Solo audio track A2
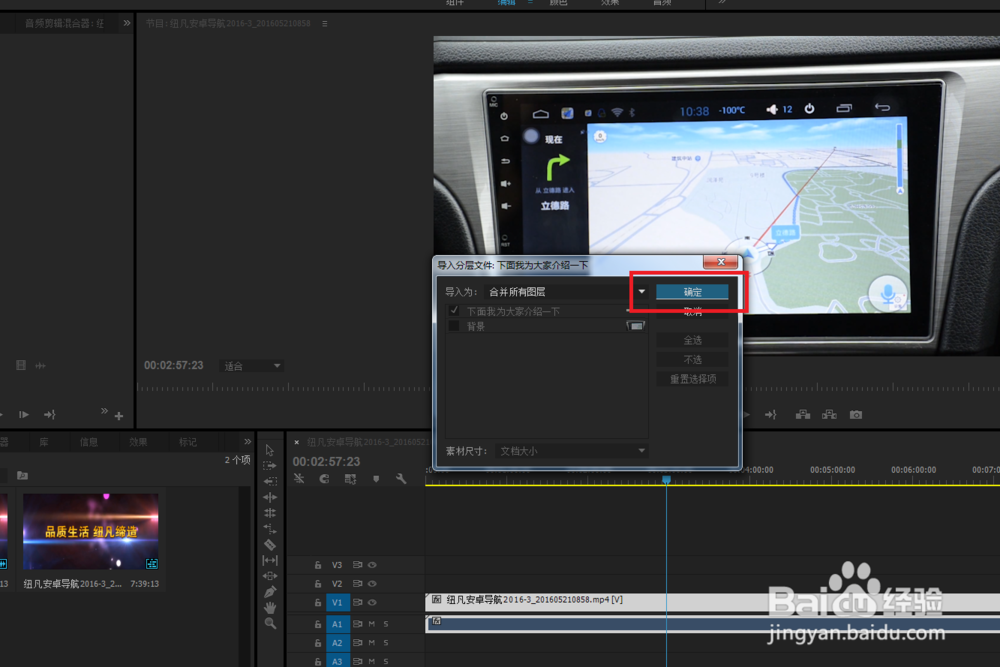 click(x=386, y=643)
